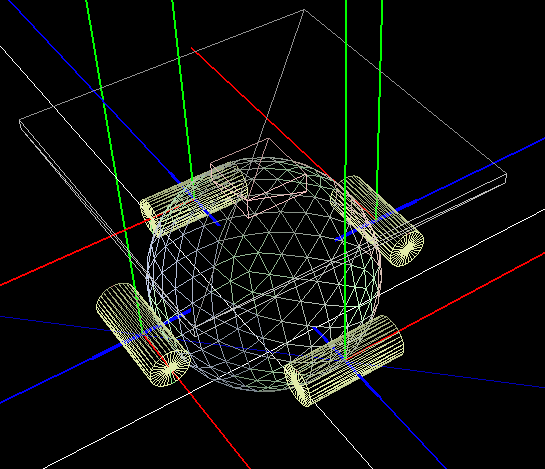Image resolution: width=545 pixels, height=469 pixels.
Task: Click the rear-right yellow wheel cylinder
Action: [377, 220]
